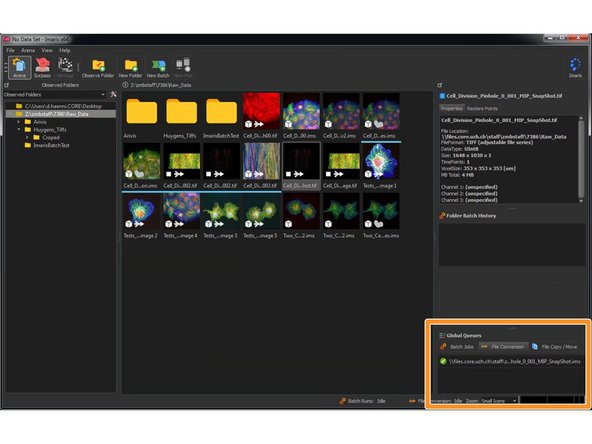Open the Help menu
Viewport: 592px width, 444px height.
[65, 50]
